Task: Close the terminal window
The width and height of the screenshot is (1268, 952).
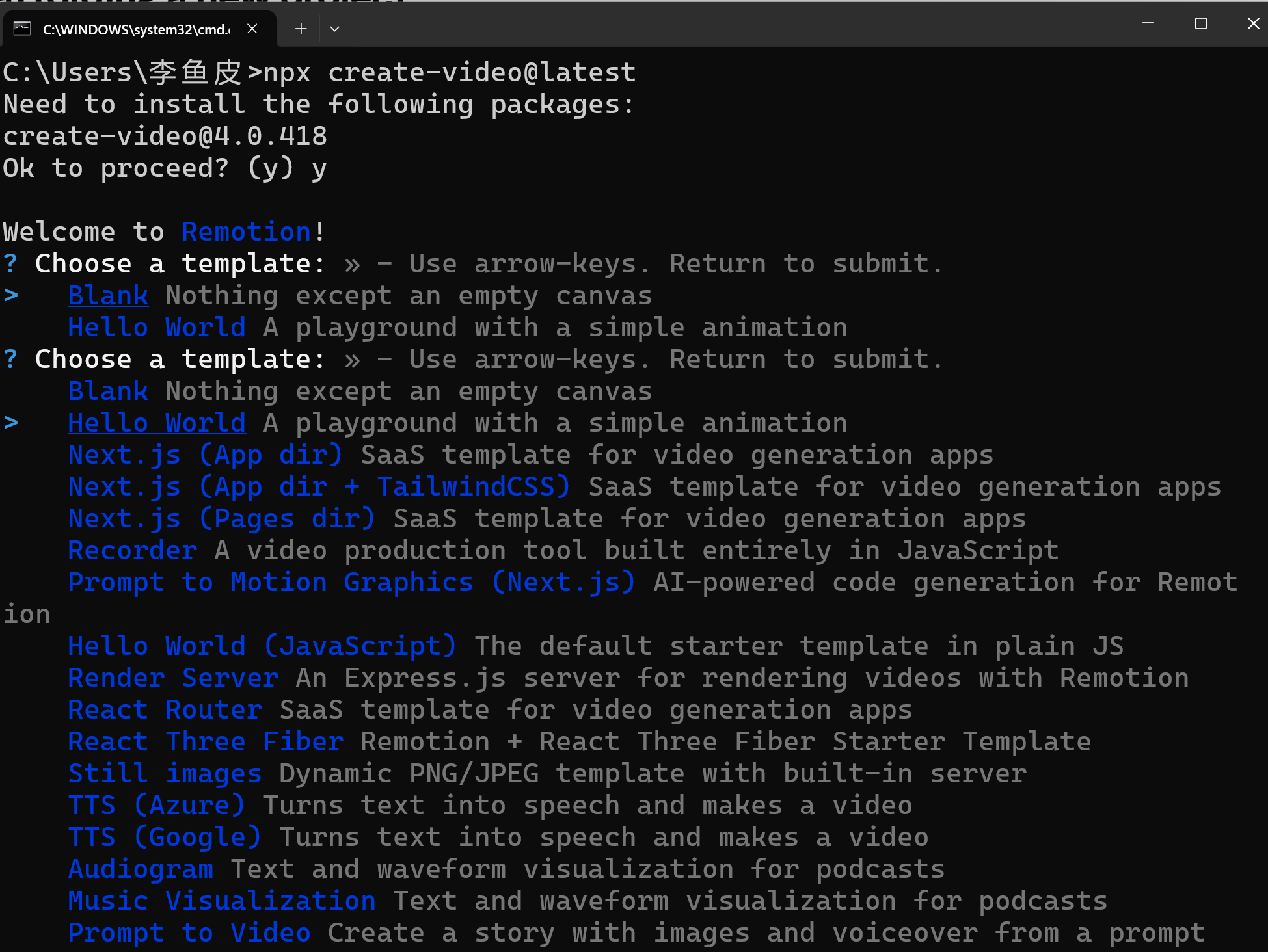Action: click(x=1253, y=23)
